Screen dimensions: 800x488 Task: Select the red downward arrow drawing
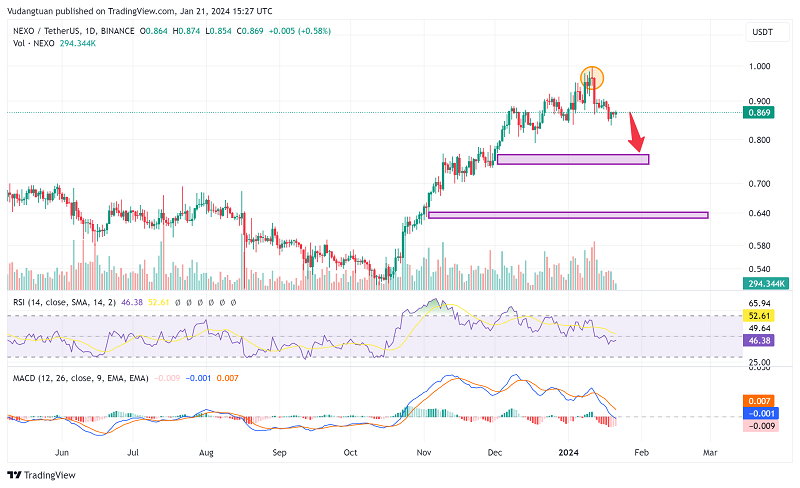[635, 130]
